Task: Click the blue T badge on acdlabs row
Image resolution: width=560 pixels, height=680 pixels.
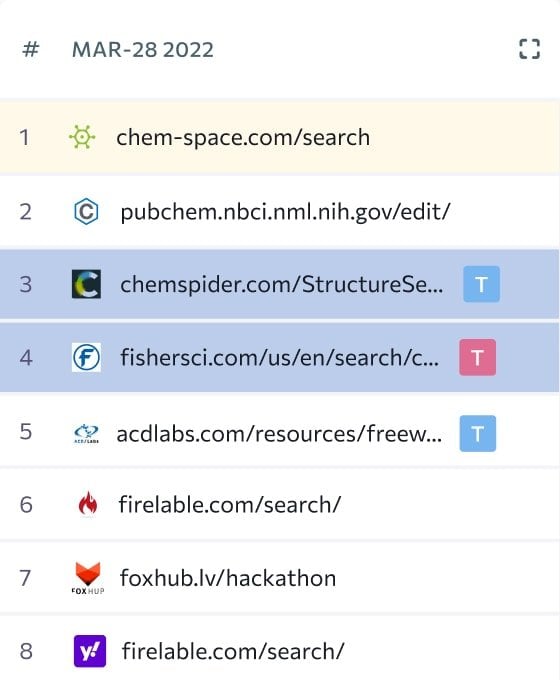Action: pyautogui.click(x=478, y=433)
